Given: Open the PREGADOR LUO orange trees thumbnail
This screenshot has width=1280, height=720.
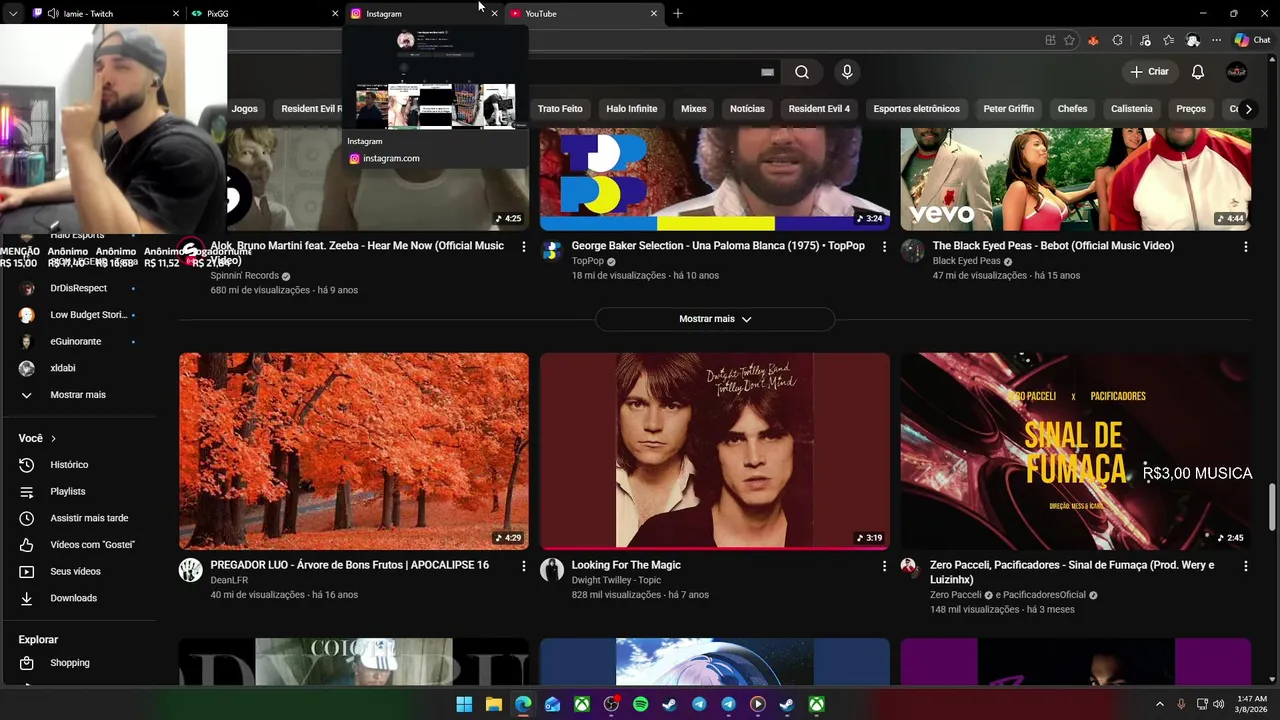Looking at the screenshot, I should [x=354, y=451].
